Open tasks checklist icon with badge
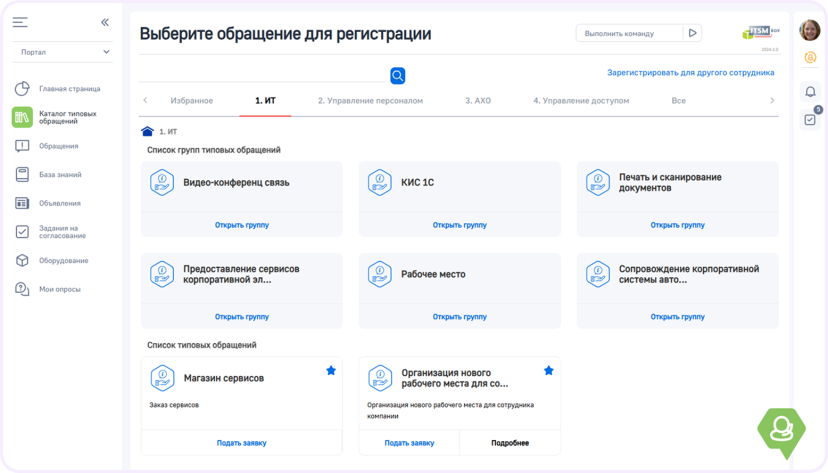Viewport: 828px width, 473px height. pos(810,120)
